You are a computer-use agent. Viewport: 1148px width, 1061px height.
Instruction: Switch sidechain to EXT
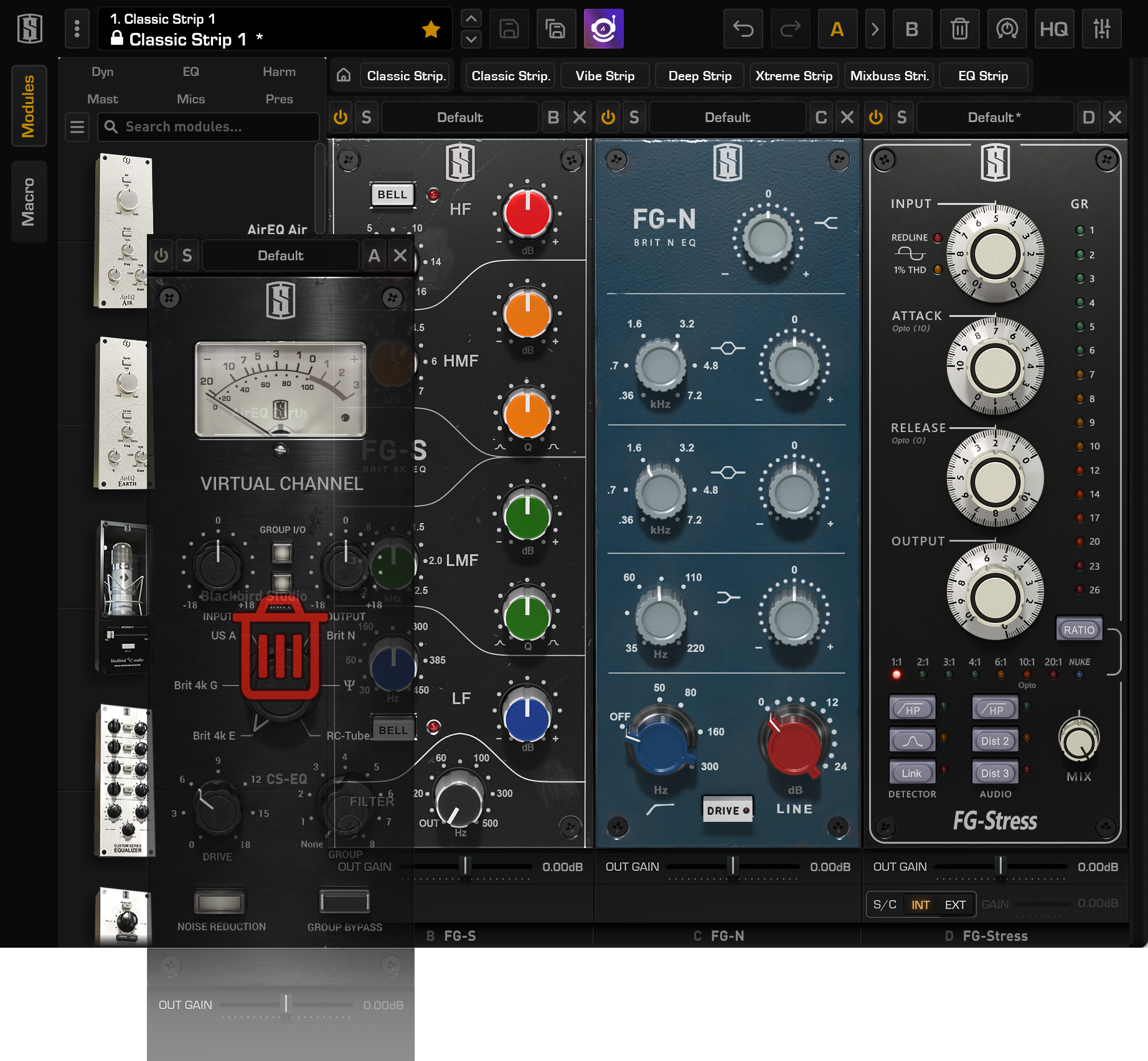tap(955, 905)
